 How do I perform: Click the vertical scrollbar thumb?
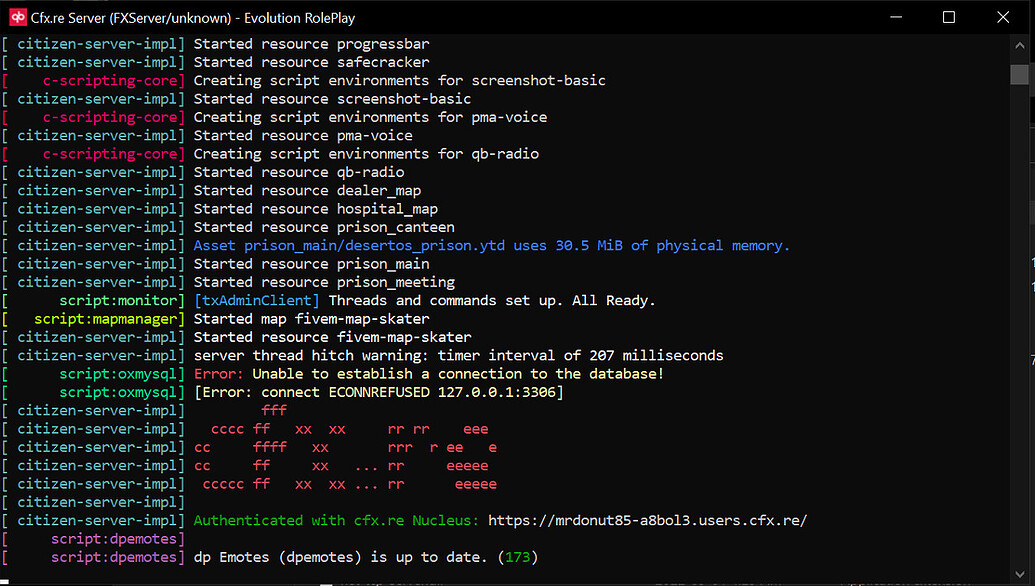(1019, 74)
